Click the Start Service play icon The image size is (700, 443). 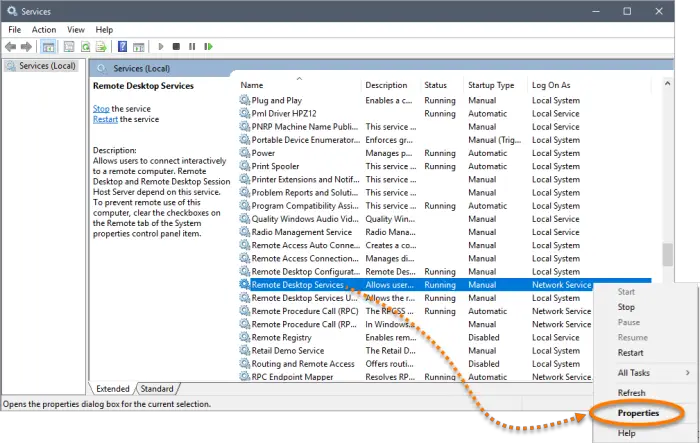tap(161, 46)
